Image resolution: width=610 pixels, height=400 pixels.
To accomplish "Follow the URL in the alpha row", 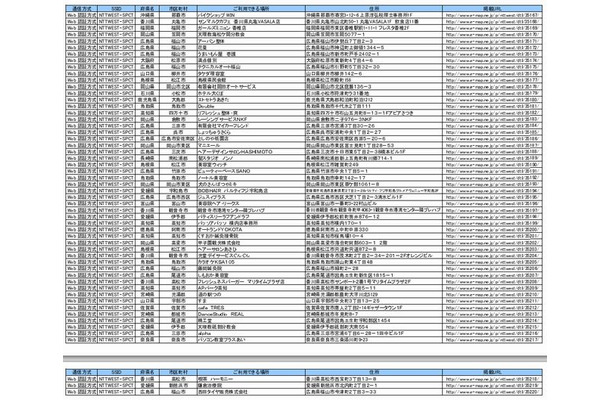I will [493, 334].
